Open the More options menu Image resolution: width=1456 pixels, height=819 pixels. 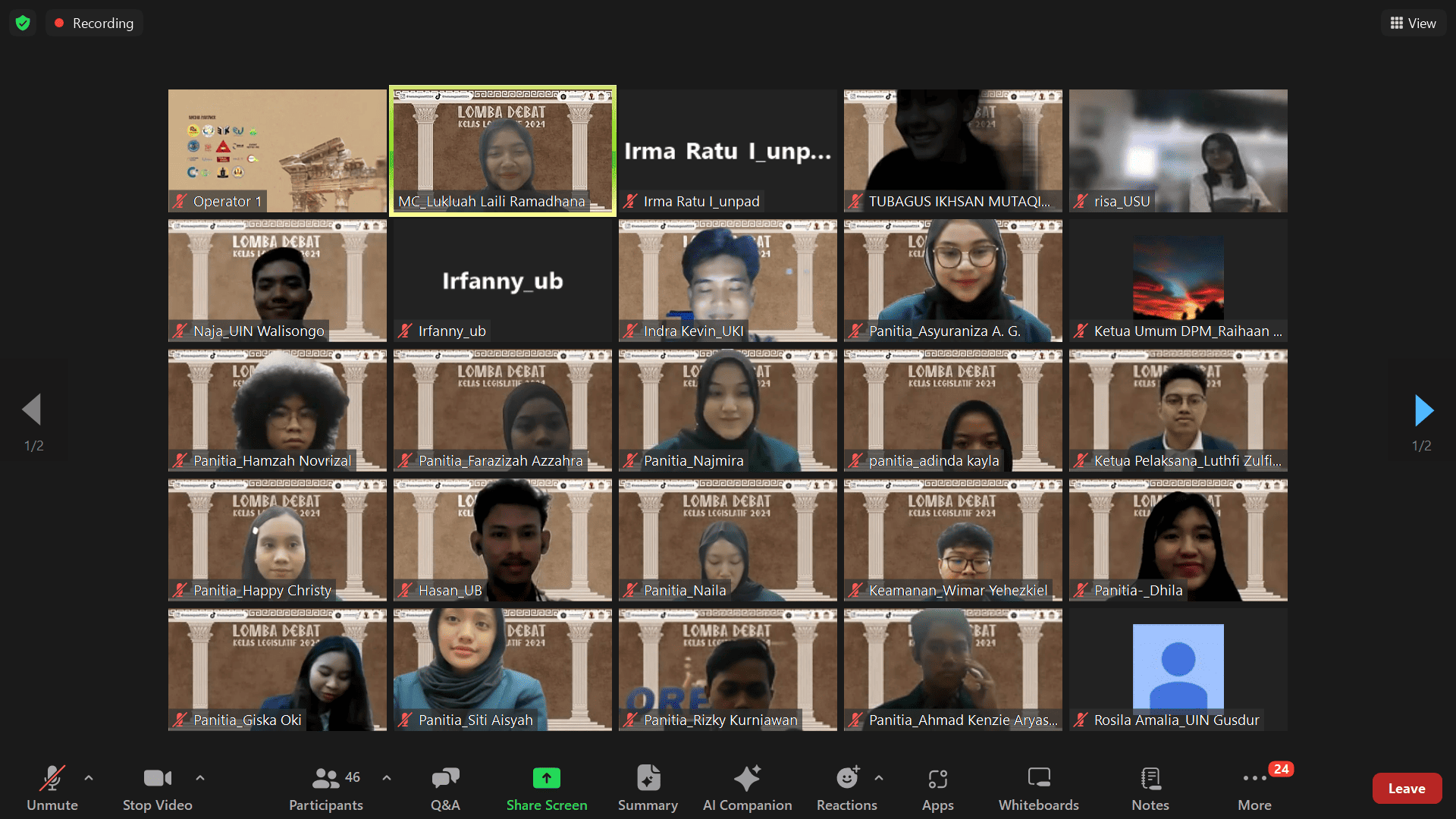point(1254,788)
